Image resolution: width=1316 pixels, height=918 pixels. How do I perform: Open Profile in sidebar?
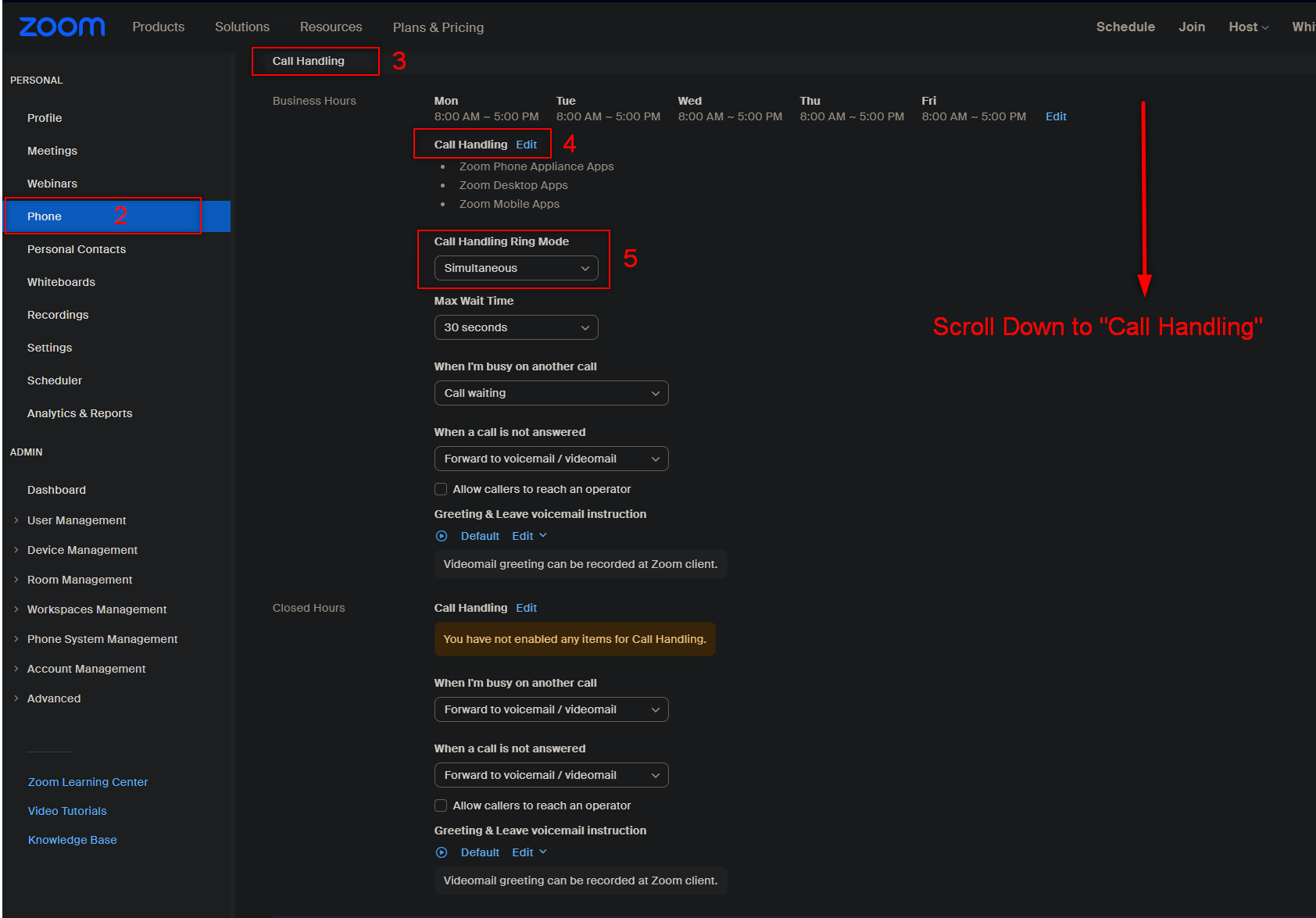(45, 118)
